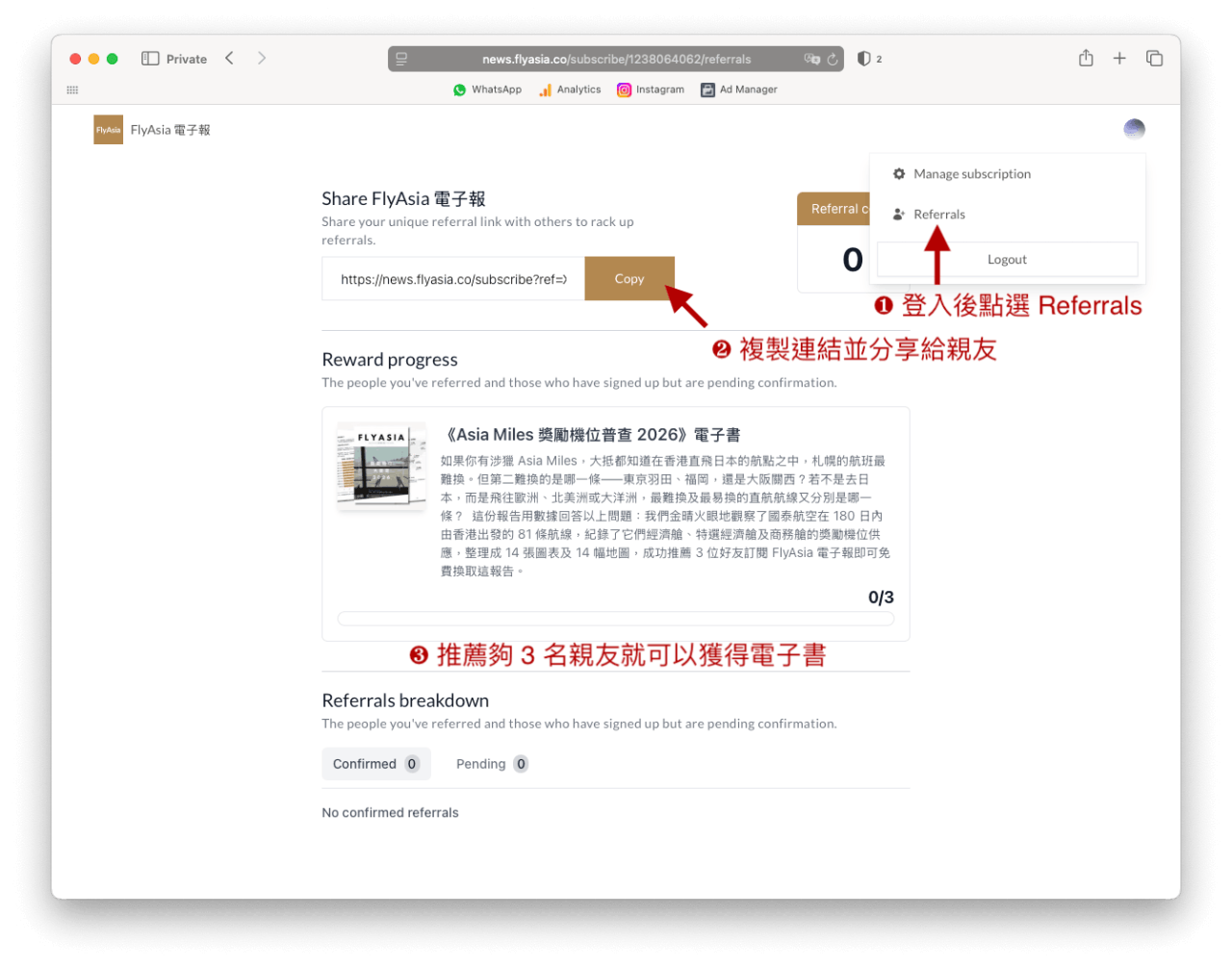Click the ebook title "《Asia Miles 獎勵機位普查 2026》電子書"

pyautogui.click(x=592, y=435)
